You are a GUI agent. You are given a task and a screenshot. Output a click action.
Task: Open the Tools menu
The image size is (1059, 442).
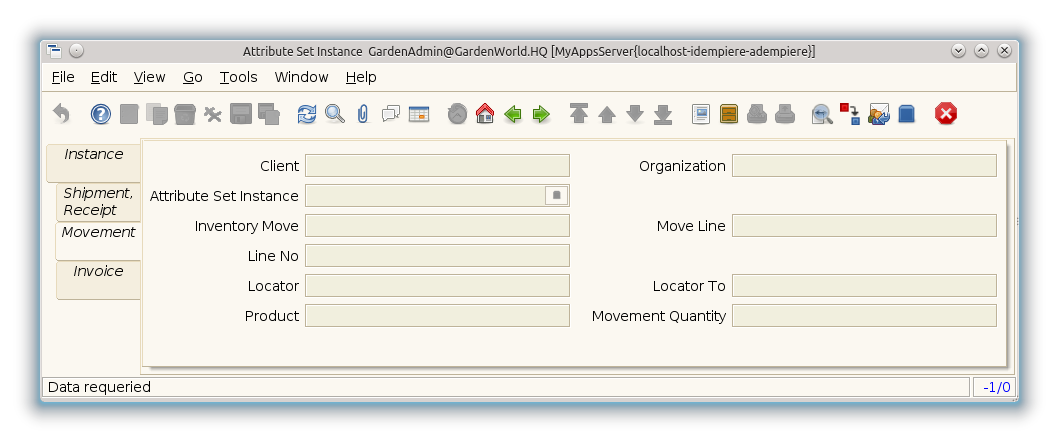[238, 77]
